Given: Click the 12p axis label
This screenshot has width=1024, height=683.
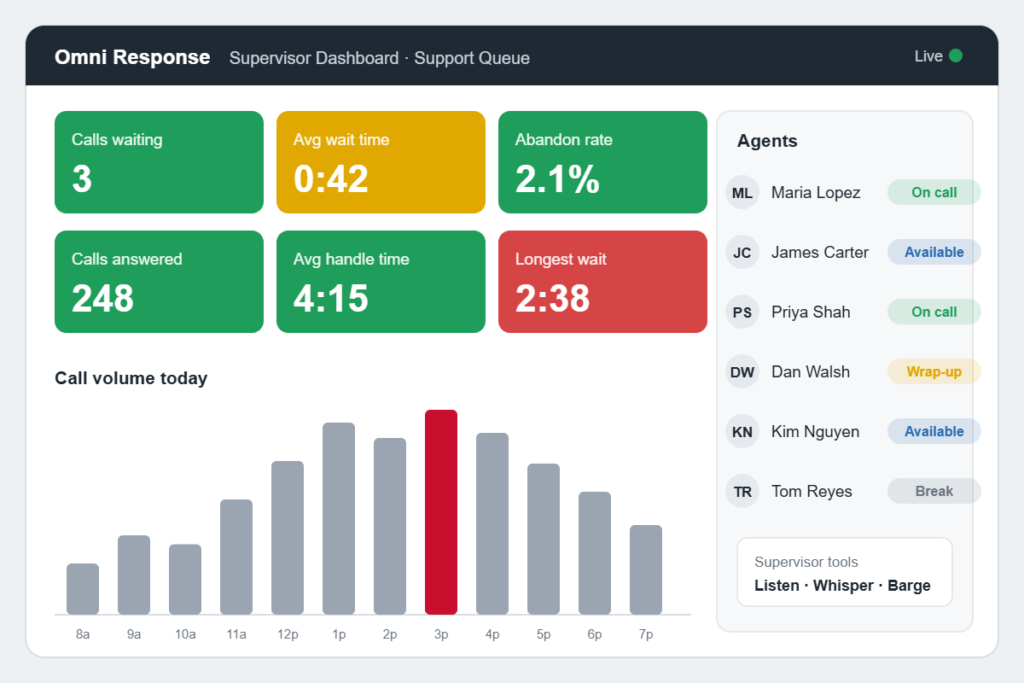Looking at the screenshot, I should tap(287, 635).
